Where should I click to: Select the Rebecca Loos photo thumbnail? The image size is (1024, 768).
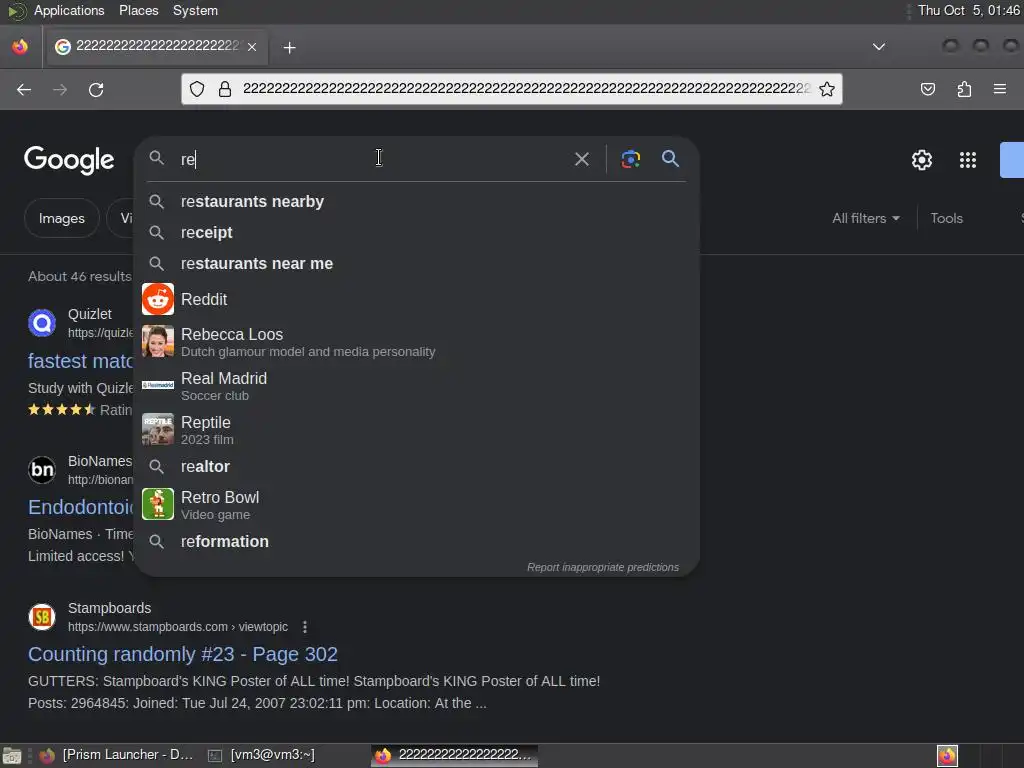pyautogui.click(x=158, y=342)
